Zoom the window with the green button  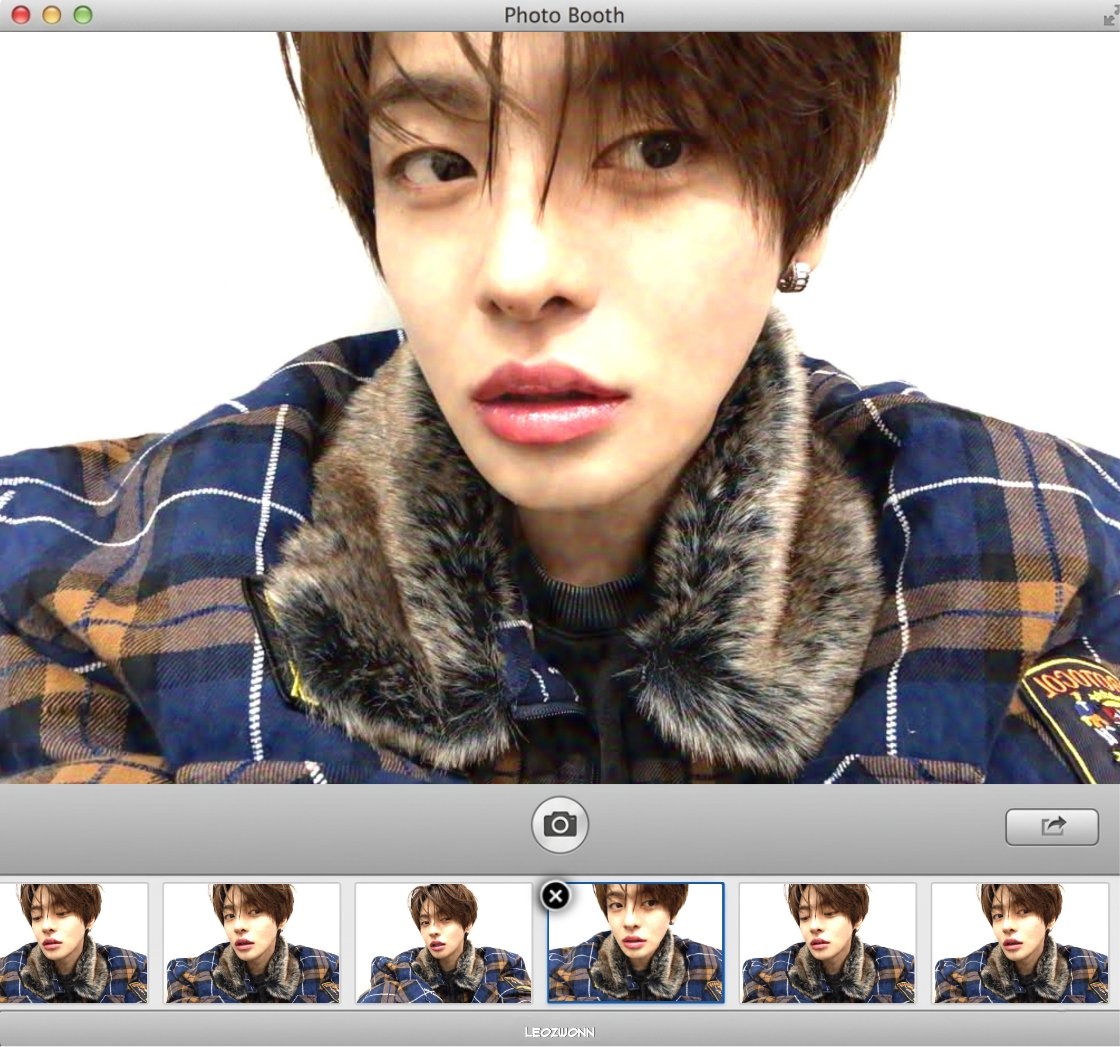click(x=83, y=15)
